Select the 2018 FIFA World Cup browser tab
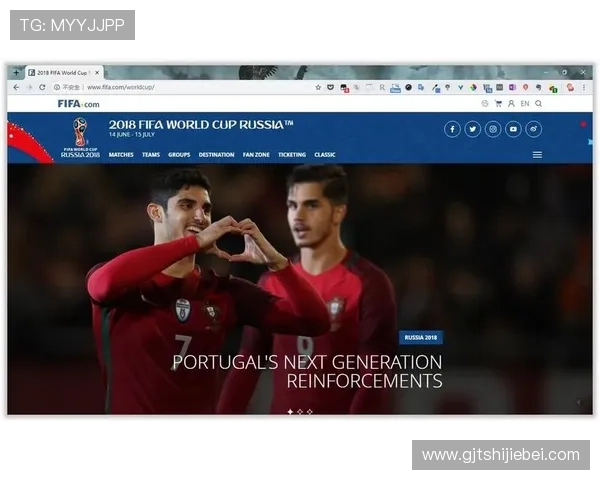Viewport: 600px width, 480px height. pos(62,73)
